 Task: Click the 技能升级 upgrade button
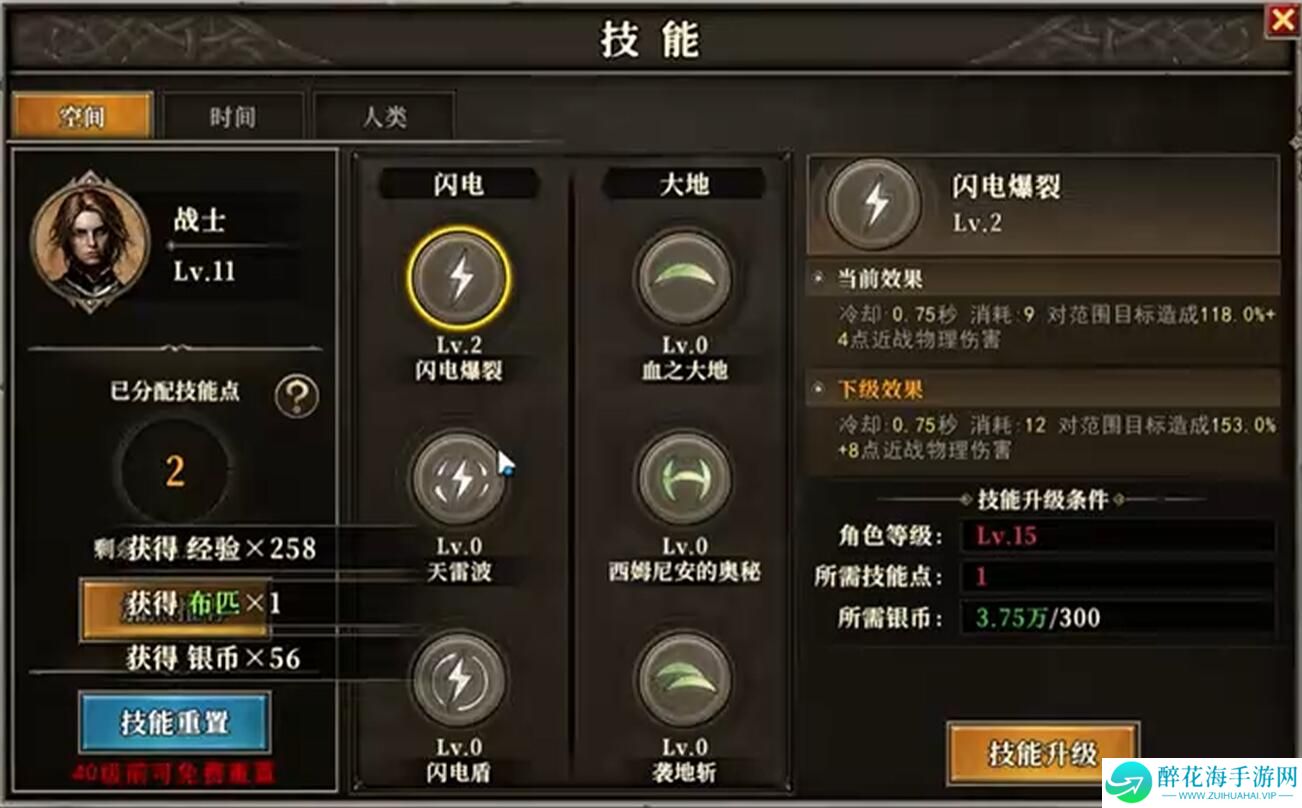(1043, 753)
